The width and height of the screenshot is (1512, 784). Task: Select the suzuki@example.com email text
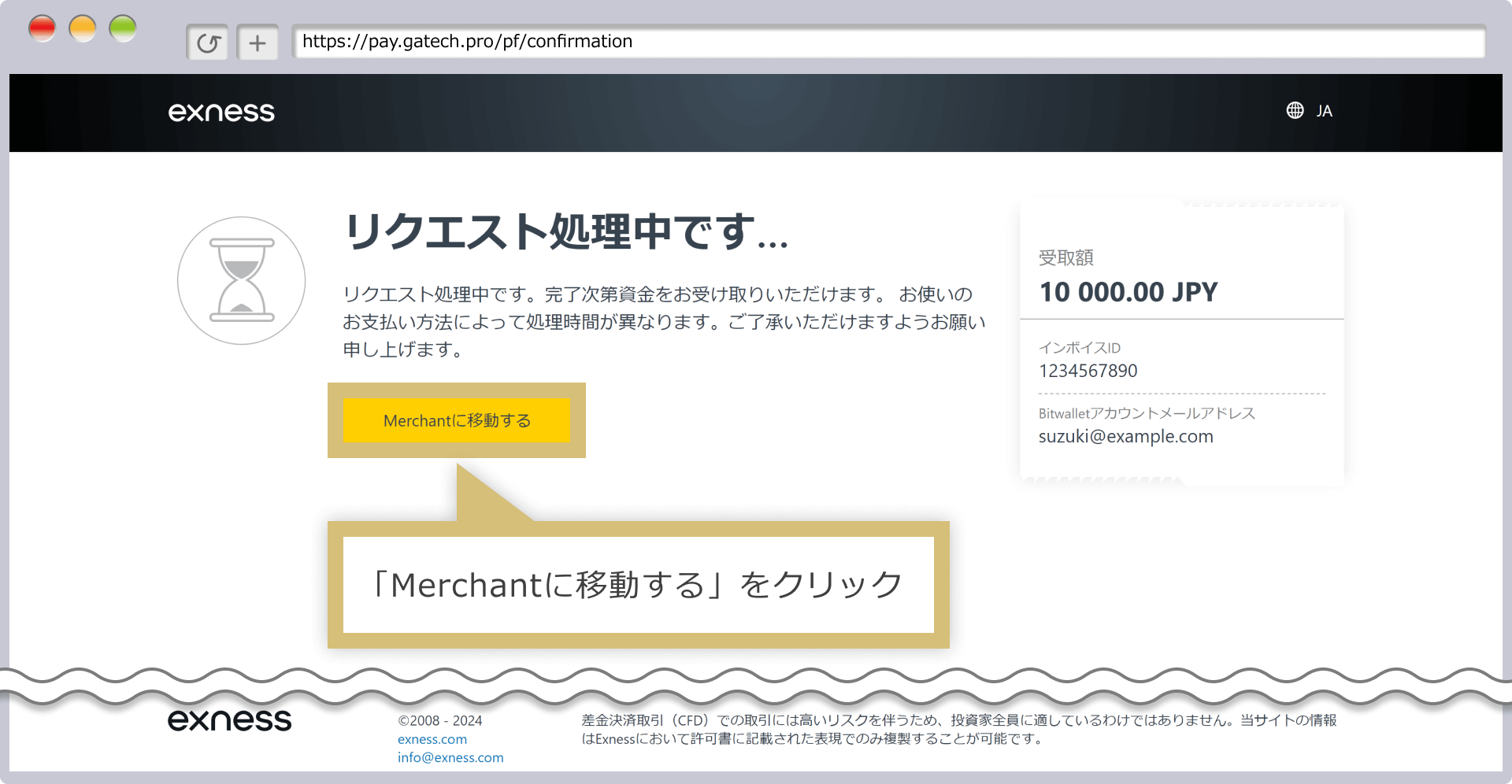1125,436
